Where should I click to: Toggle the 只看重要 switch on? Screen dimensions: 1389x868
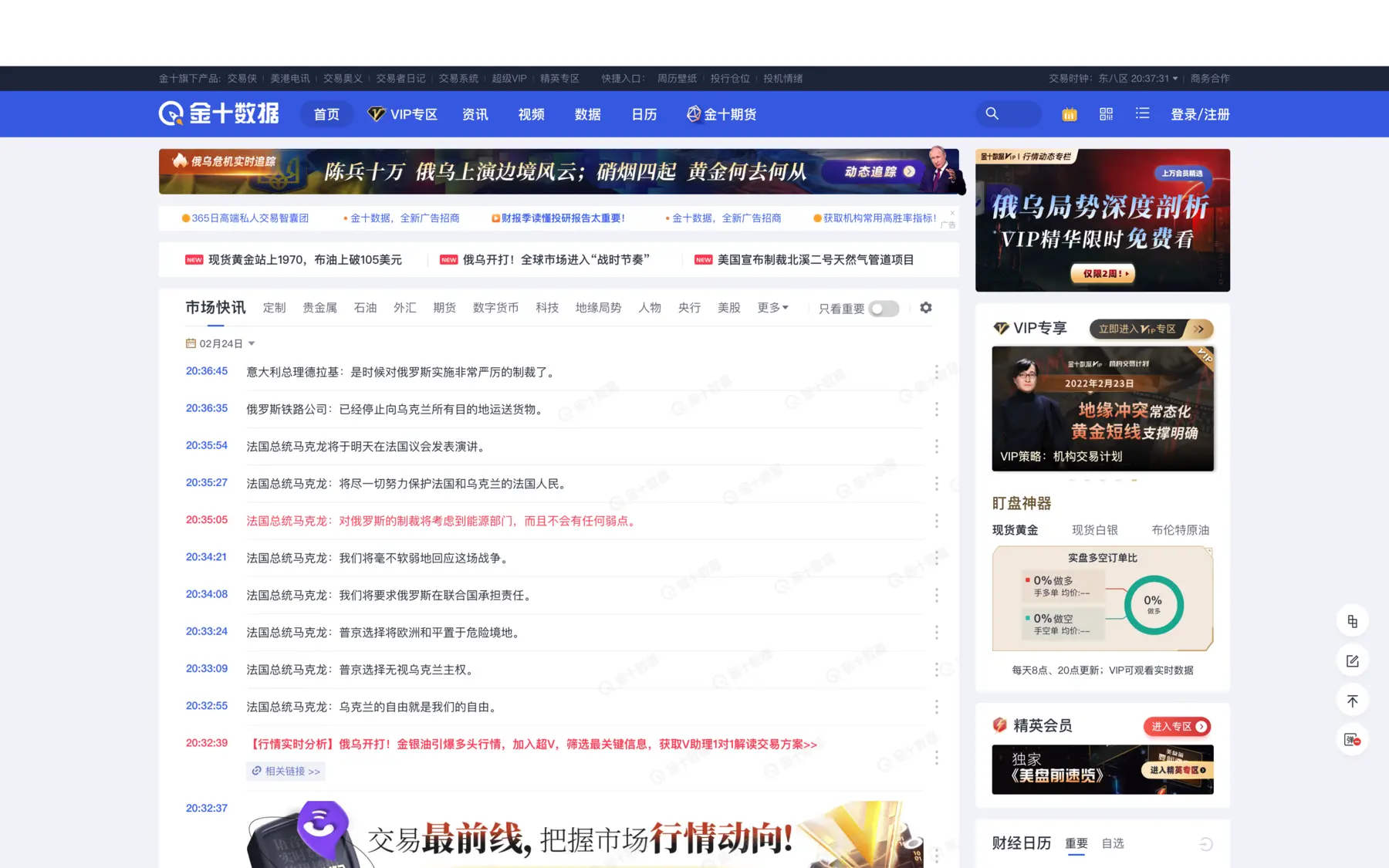[884, 309]
